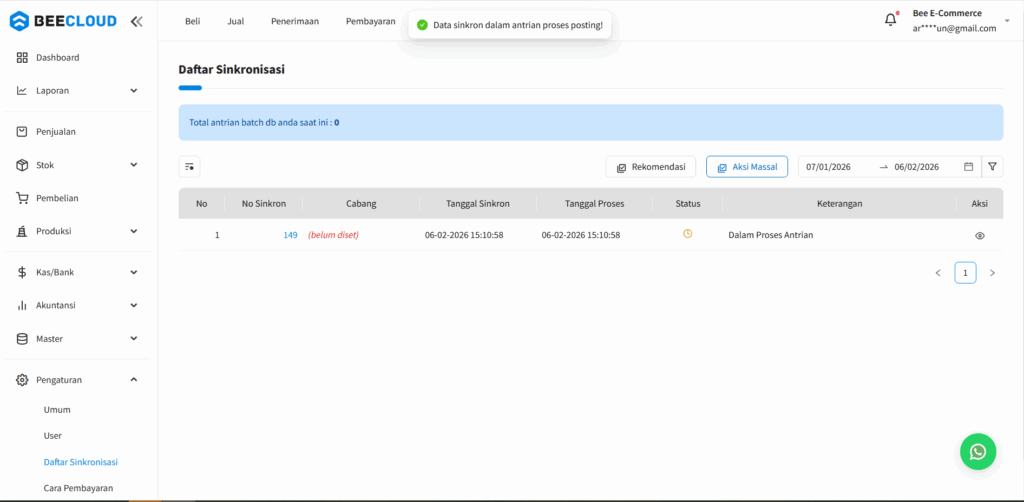Click end date 06/02/2026 field
1024x502 pixels.
916,167
